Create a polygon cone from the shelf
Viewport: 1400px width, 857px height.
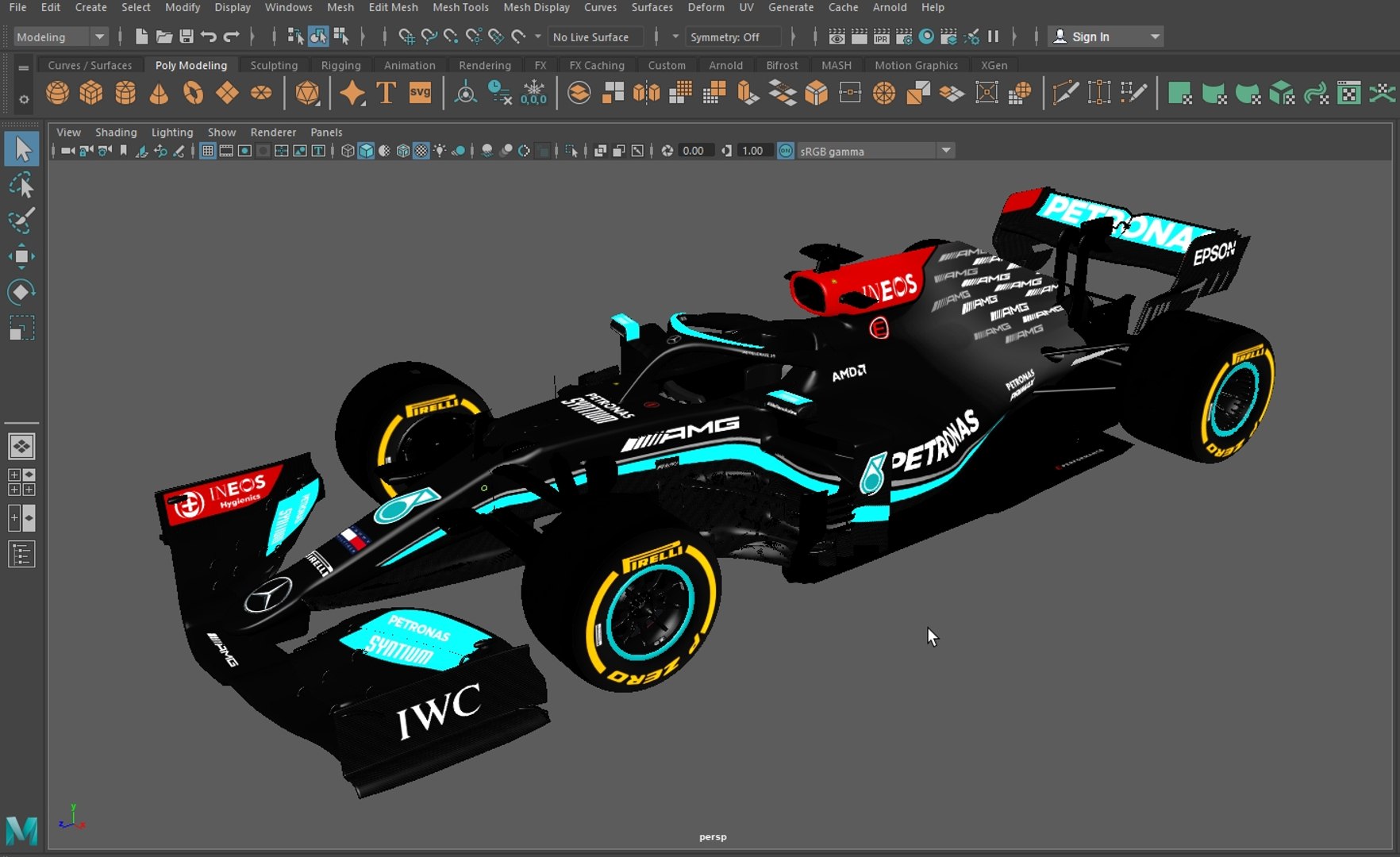[159, 94]
